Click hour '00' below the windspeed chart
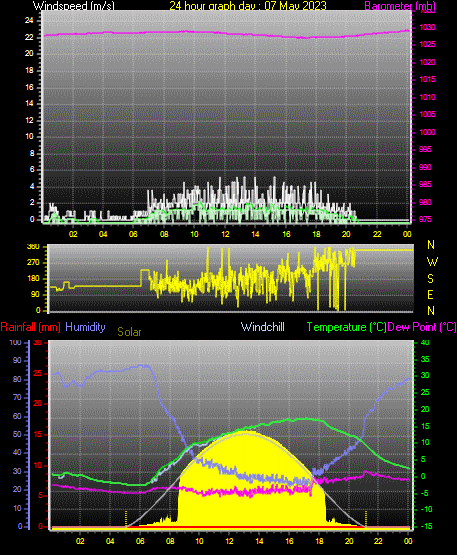Image resolution: width=457 pixels, height=555 pixels. click(407, 234)
